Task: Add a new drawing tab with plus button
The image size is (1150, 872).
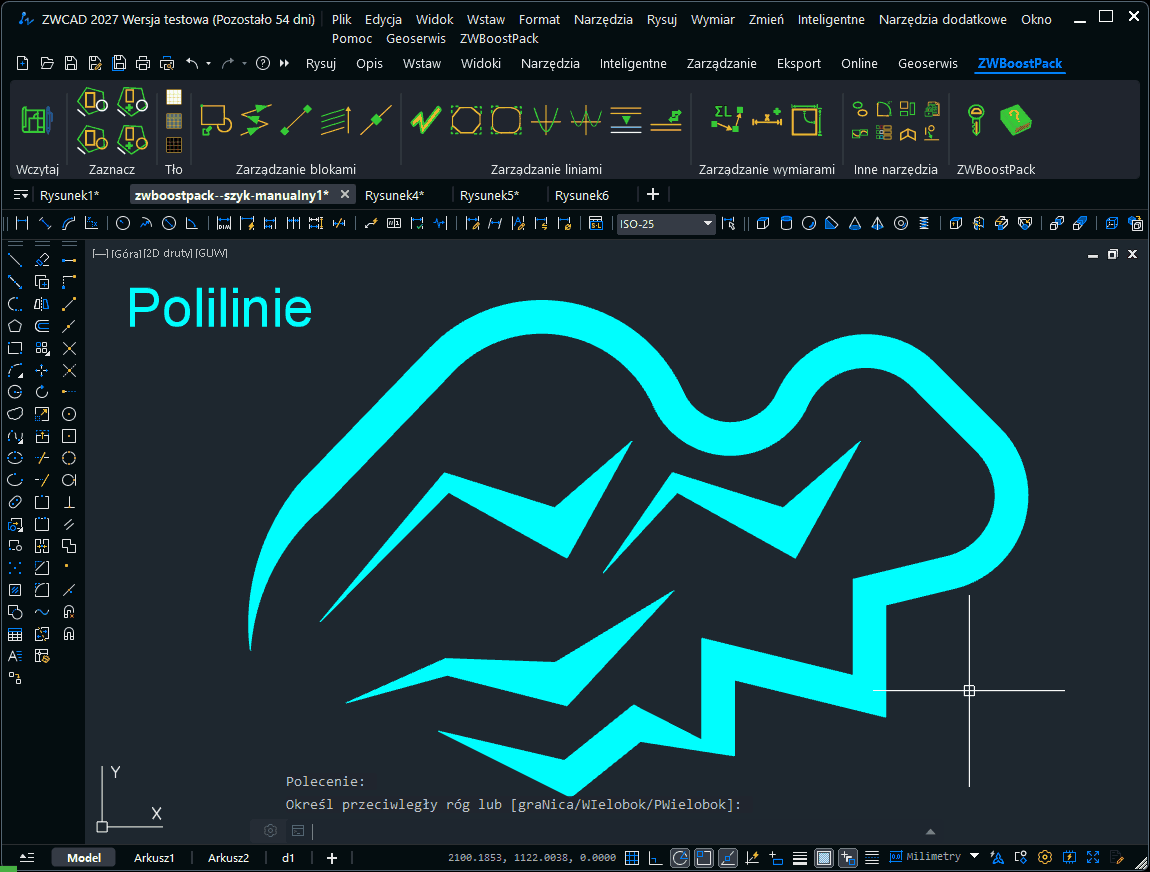Action: point(653,194)
